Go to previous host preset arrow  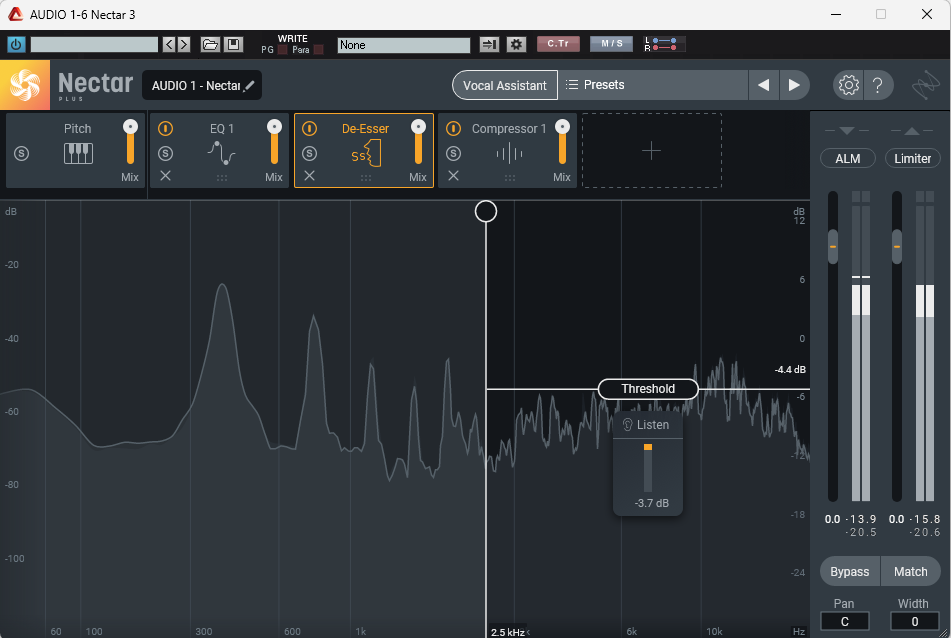pos(169,44)
